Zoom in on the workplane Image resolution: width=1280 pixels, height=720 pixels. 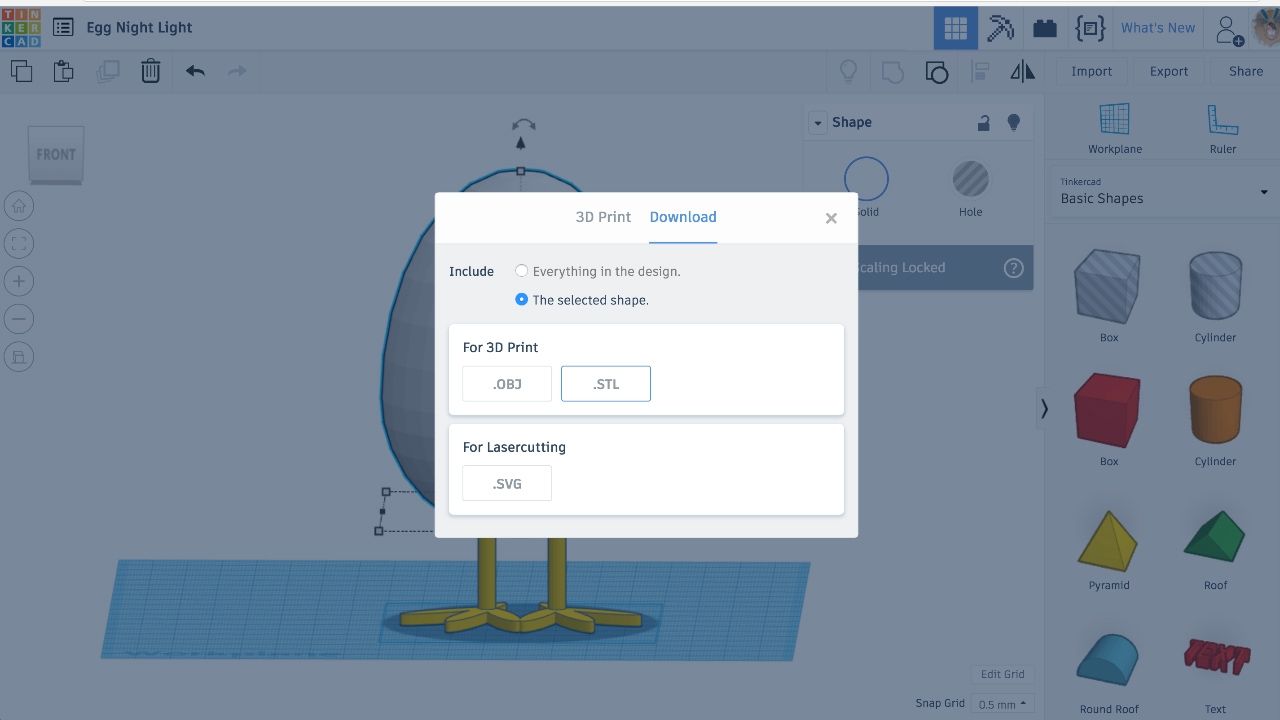tap(18, 281)
